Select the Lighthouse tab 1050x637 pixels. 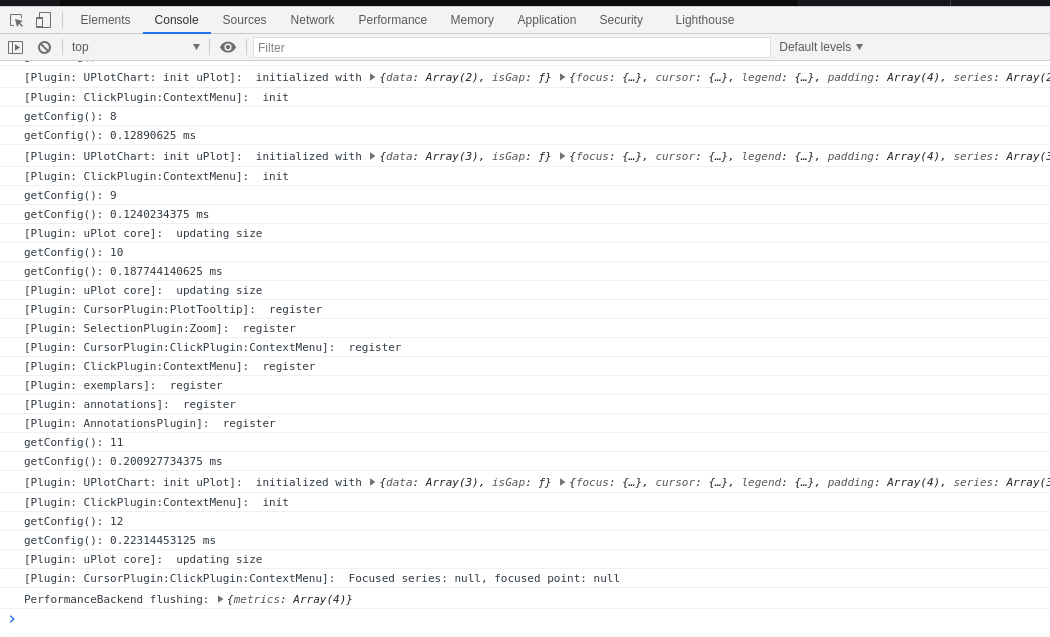pyautogui.click(x=704, y=20)
